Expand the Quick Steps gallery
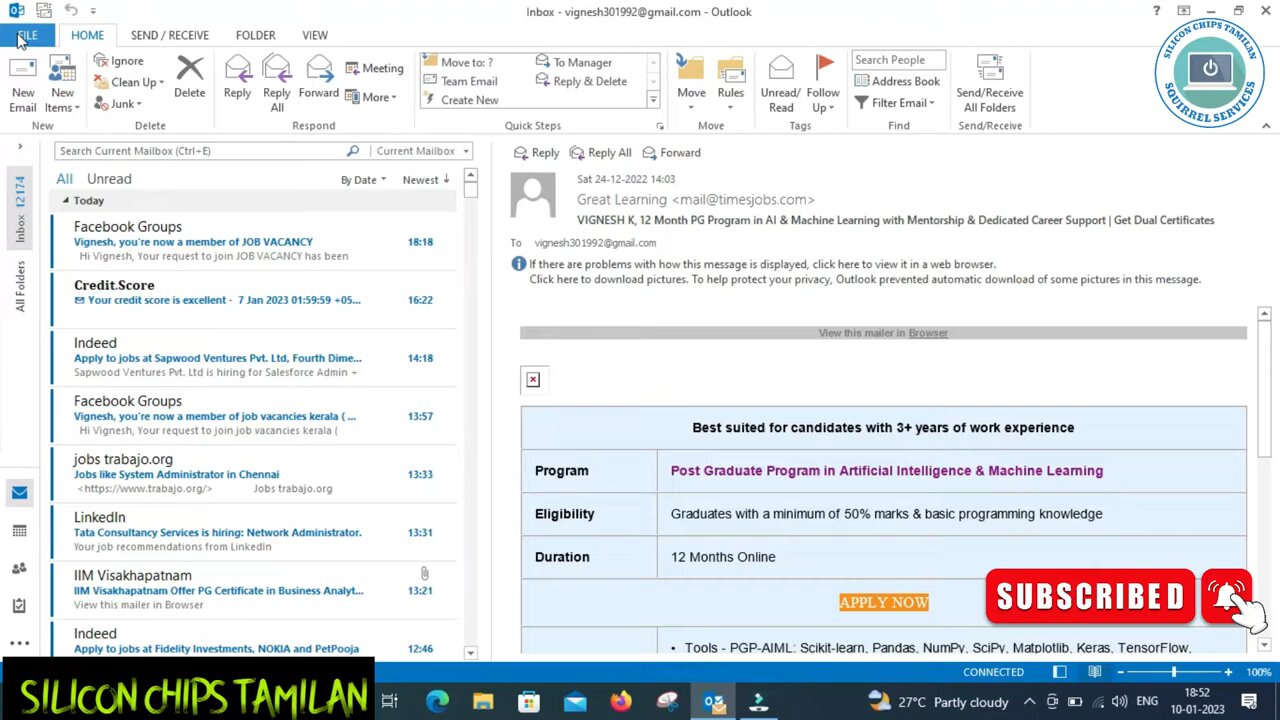 (653, 100)
